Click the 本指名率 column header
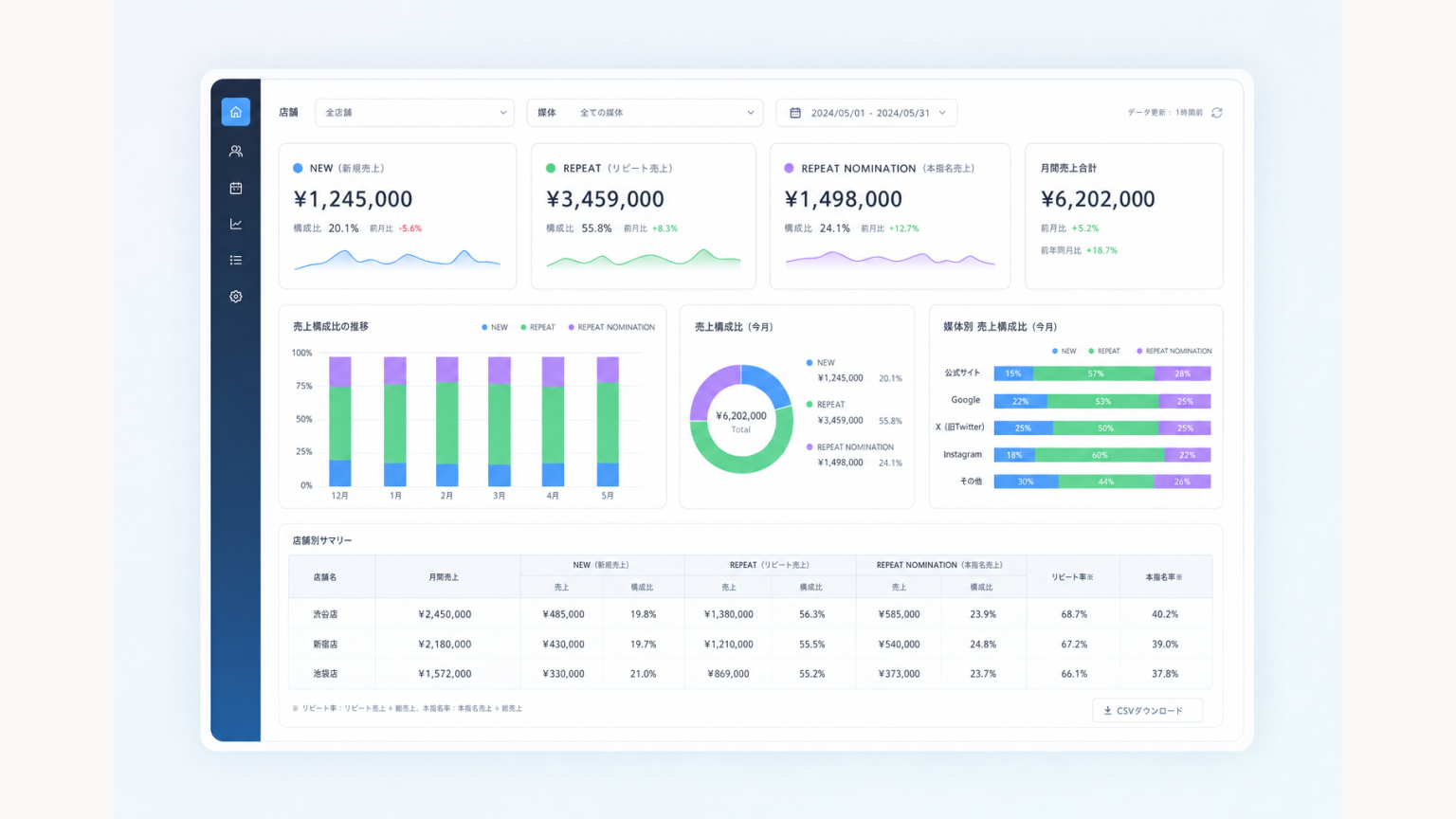Viewport: 1456px width, 819px height. (x=1164, y=577)
